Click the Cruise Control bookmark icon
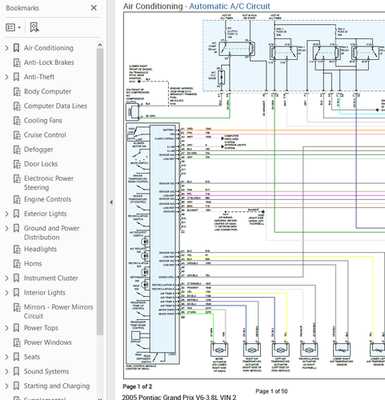 tap(16, 135)
